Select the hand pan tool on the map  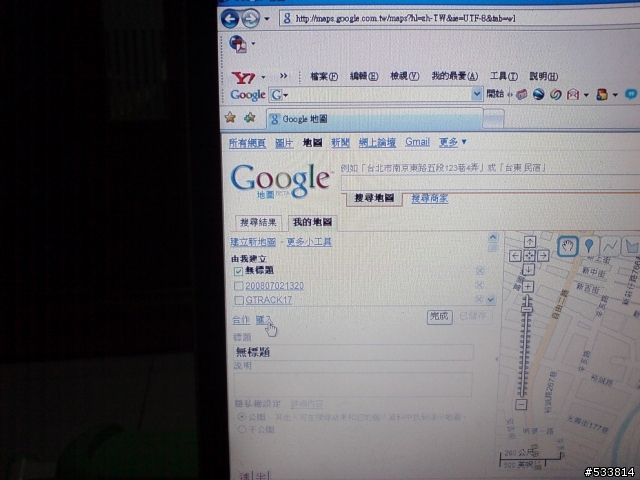567,246
